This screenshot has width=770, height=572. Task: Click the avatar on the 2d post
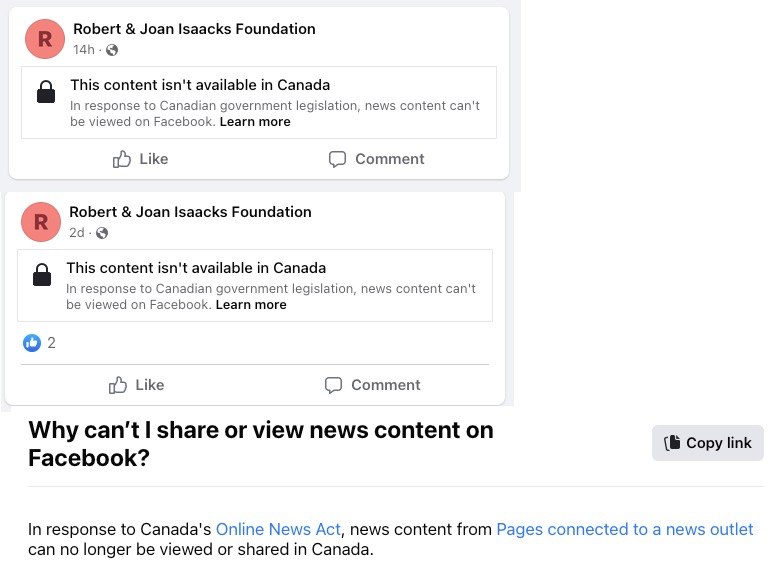pos(40,222)
